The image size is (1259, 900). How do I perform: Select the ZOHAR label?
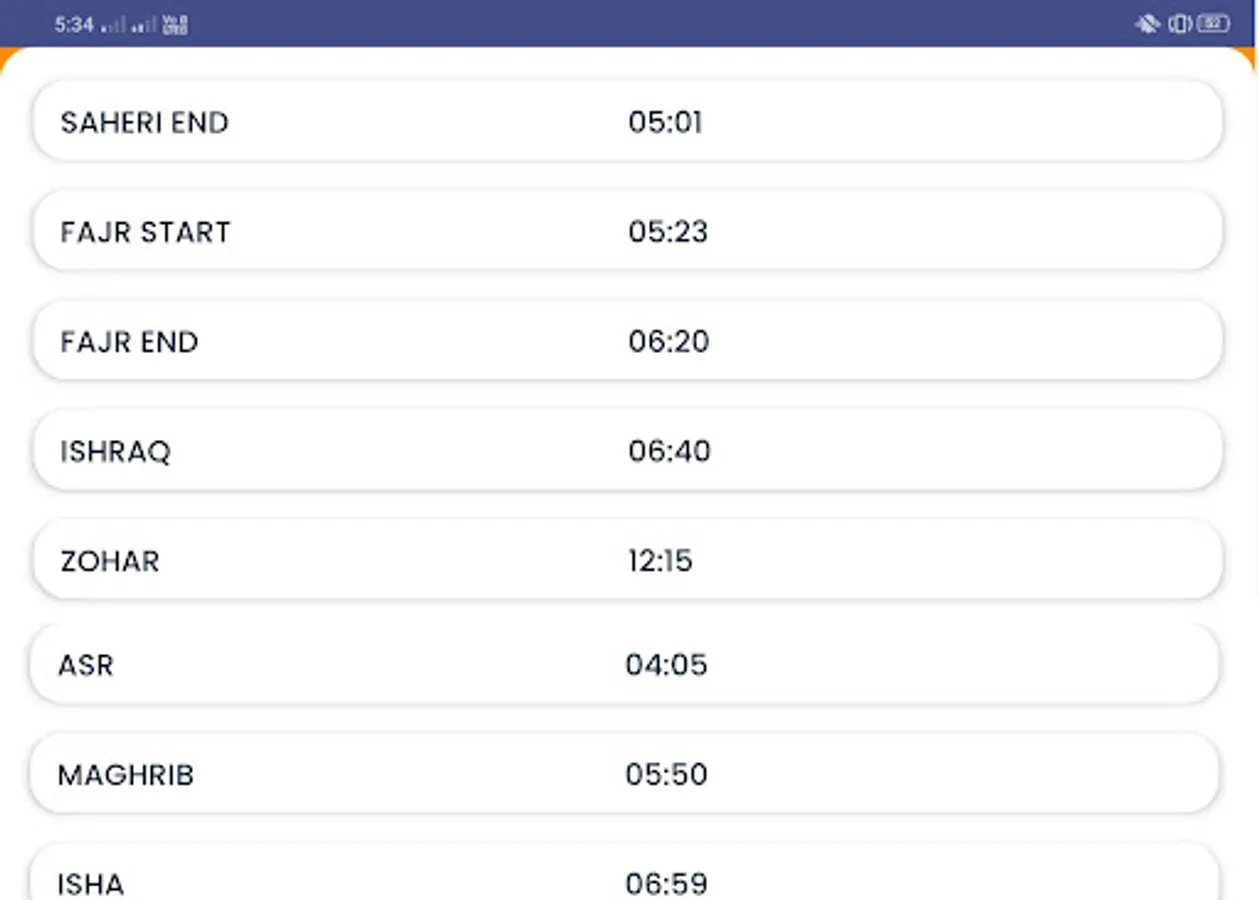pyautogui.click(x=110, y=561)
